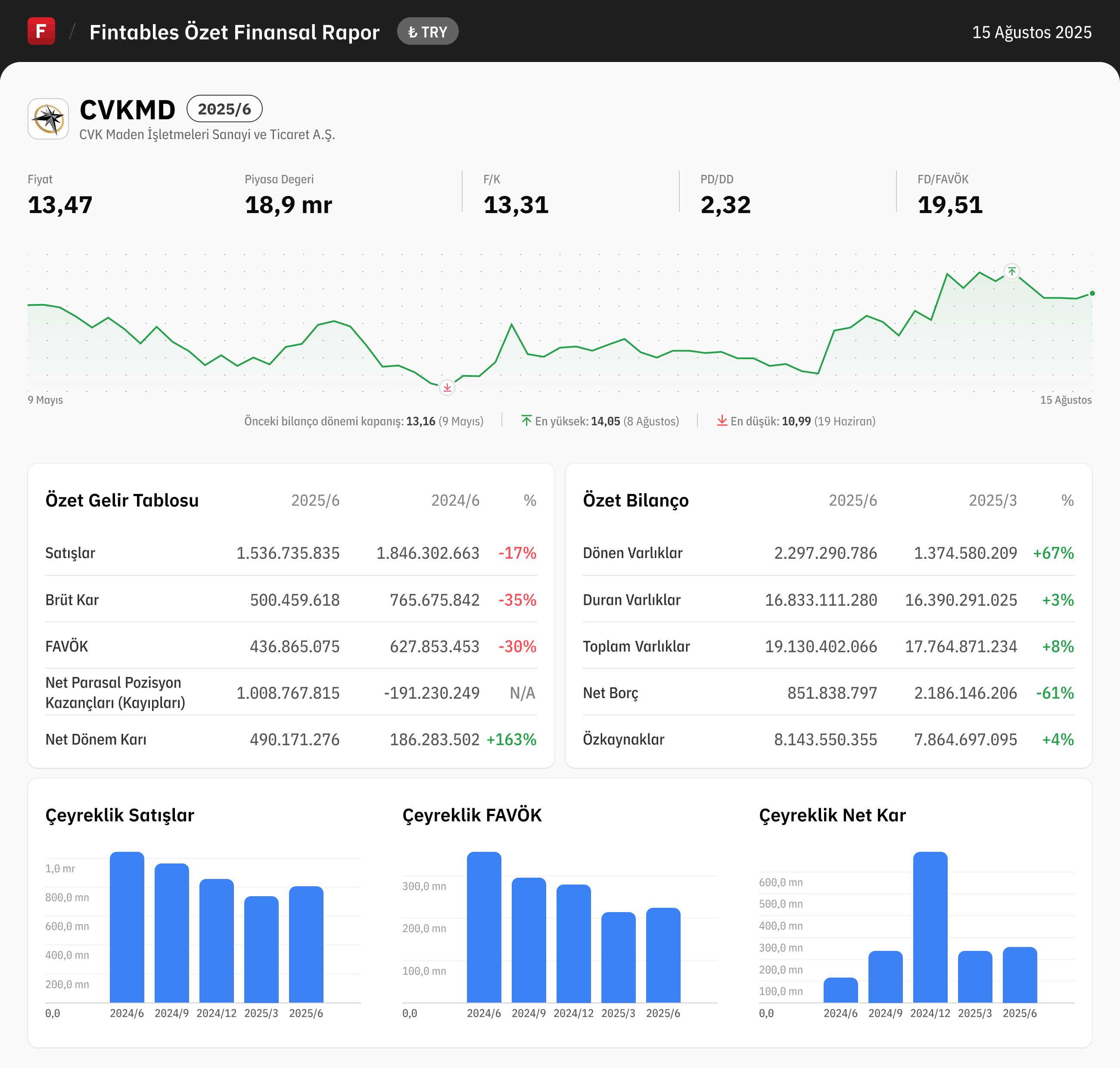Click the red Fintables F logo
Viewport: 1120px width, 1068px height.
[41, 31]
